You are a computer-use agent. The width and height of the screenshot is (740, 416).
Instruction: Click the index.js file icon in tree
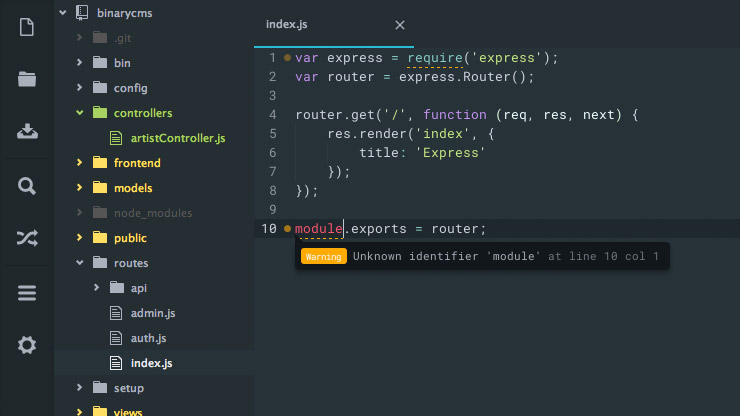[116, 363]
